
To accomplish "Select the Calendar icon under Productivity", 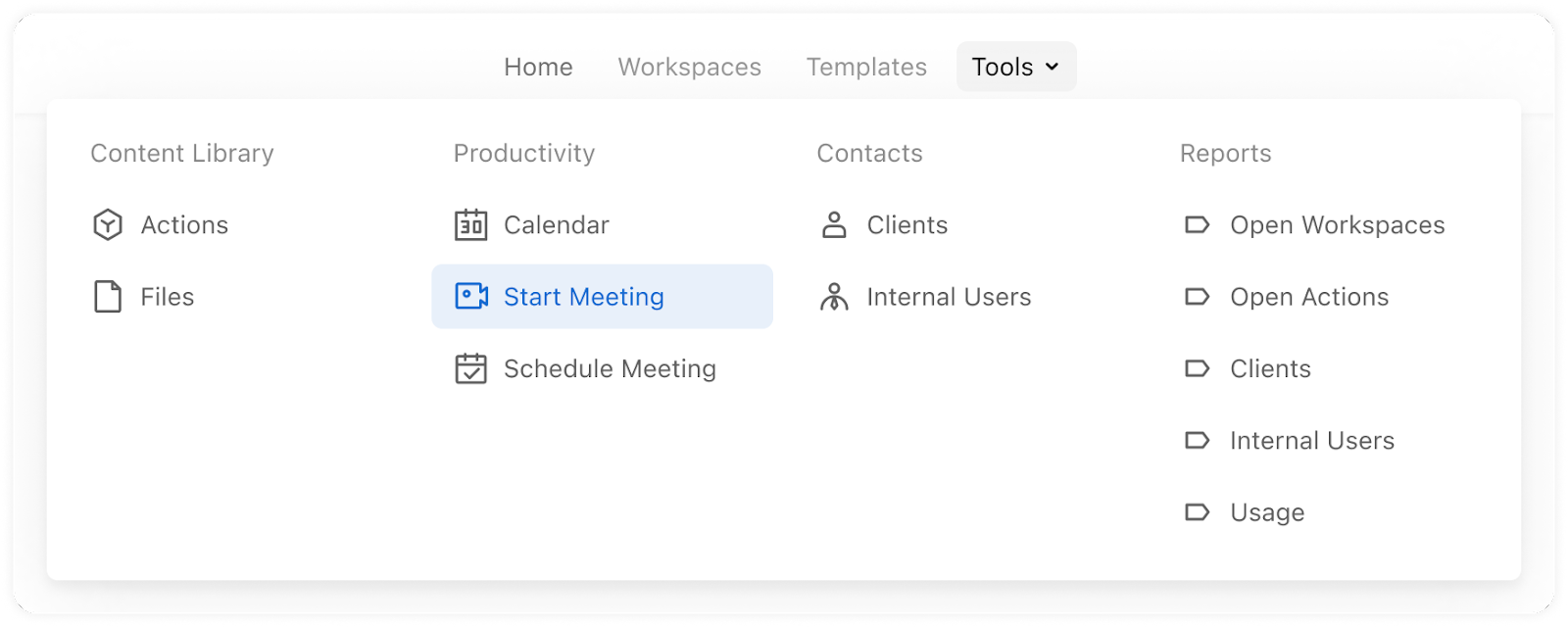I will coord(470,224).
